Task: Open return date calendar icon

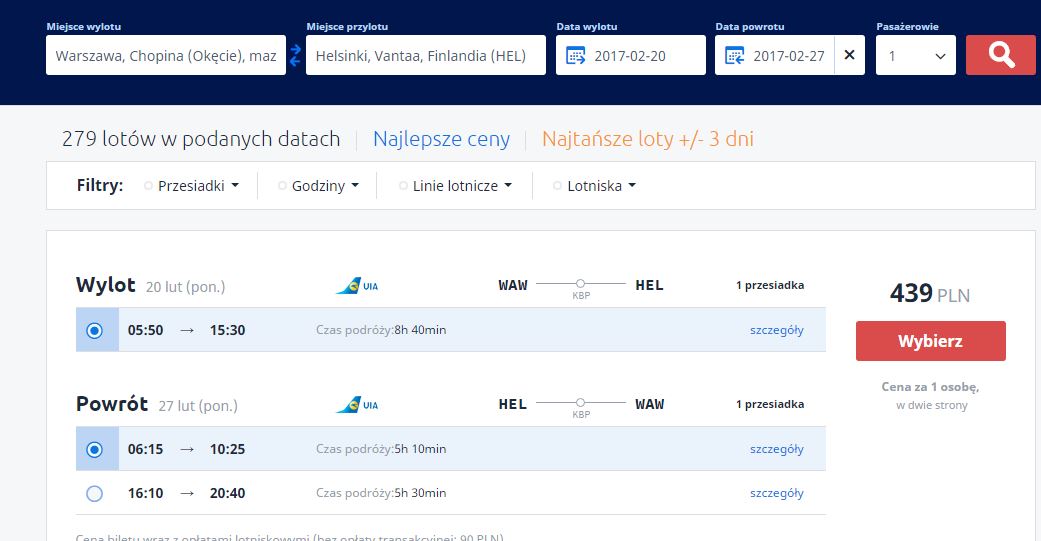Action: tap(734, 56)
